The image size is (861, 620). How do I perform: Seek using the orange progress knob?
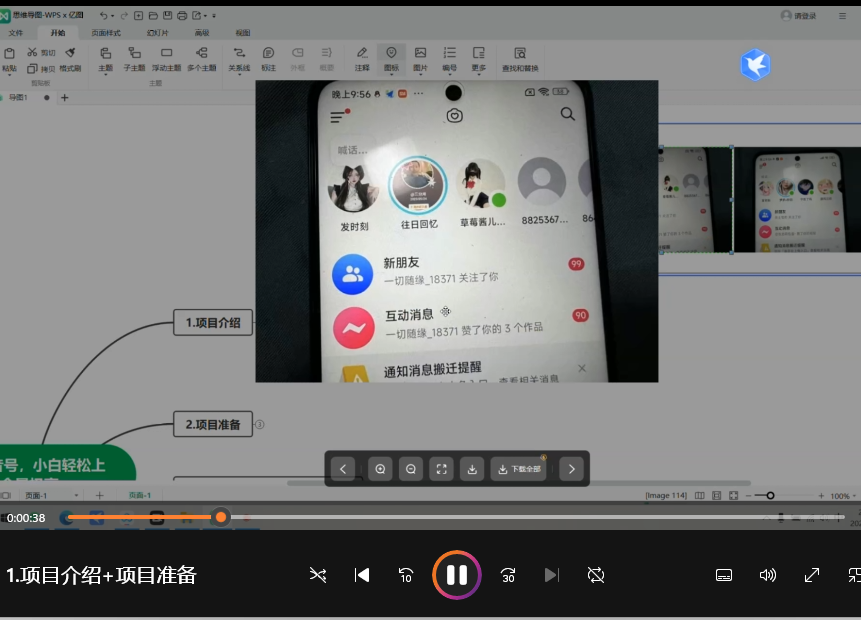[x=221, y=517]
